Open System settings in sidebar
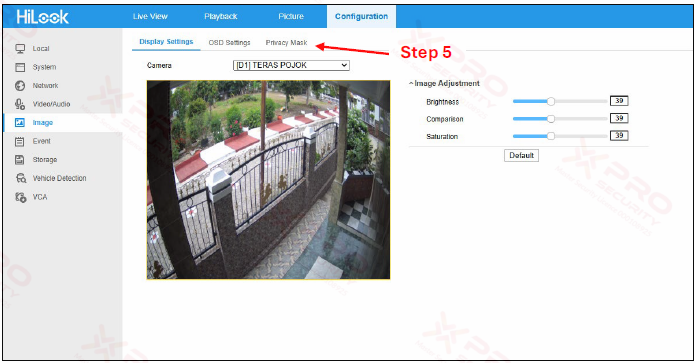Screen dimensions: 695x363 [44, 67]
